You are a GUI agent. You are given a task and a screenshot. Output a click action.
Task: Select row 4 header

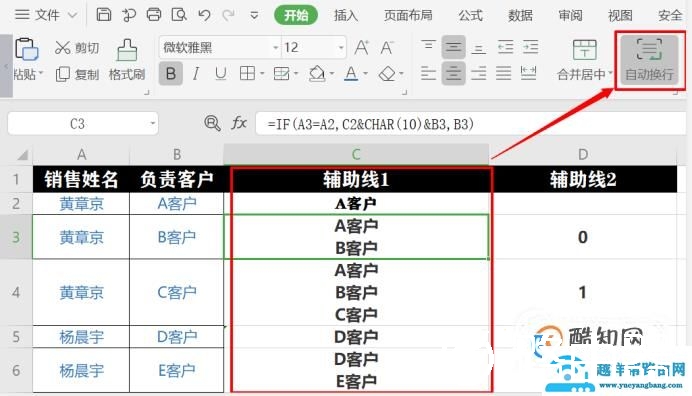pos(16,292)
